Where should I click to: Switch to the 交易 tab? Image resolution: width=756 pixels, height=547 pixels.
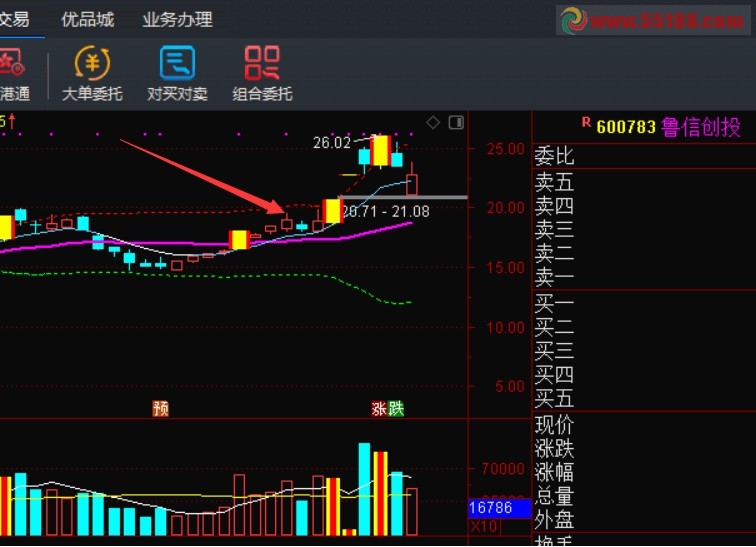point(14,20)
